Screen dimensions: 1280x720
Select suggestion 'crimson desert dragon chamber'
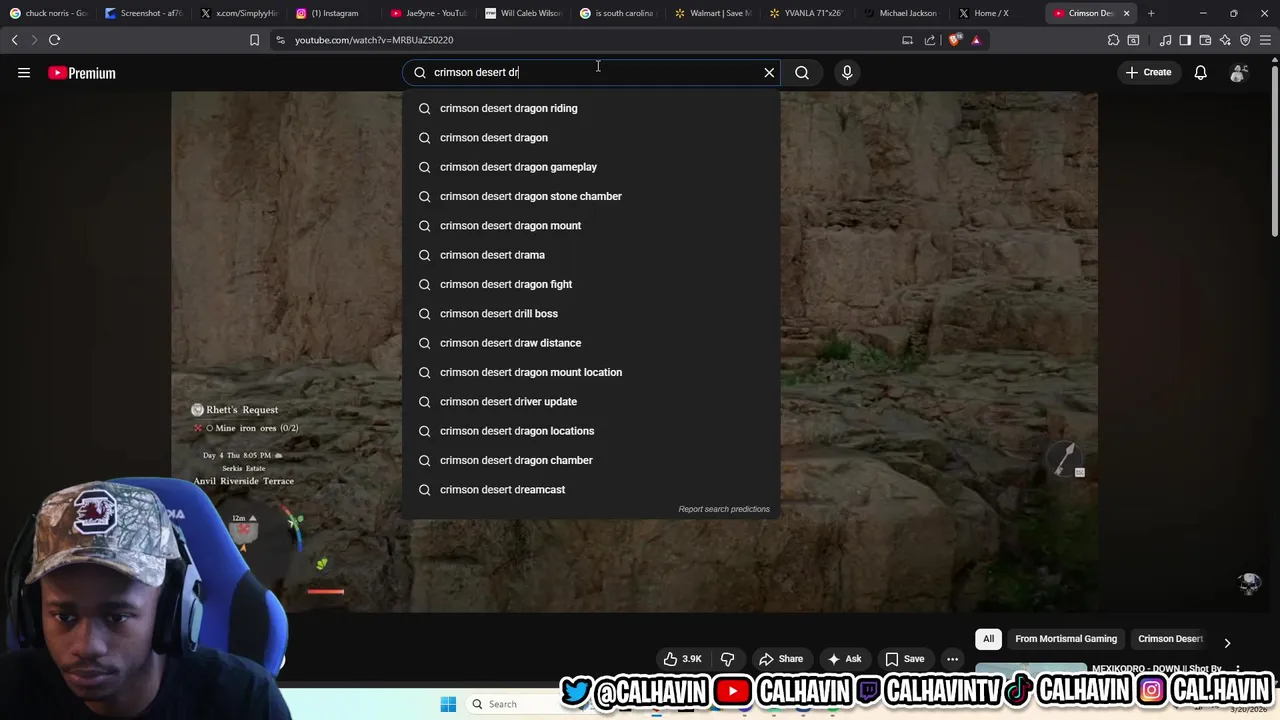(x=591, y=460)
